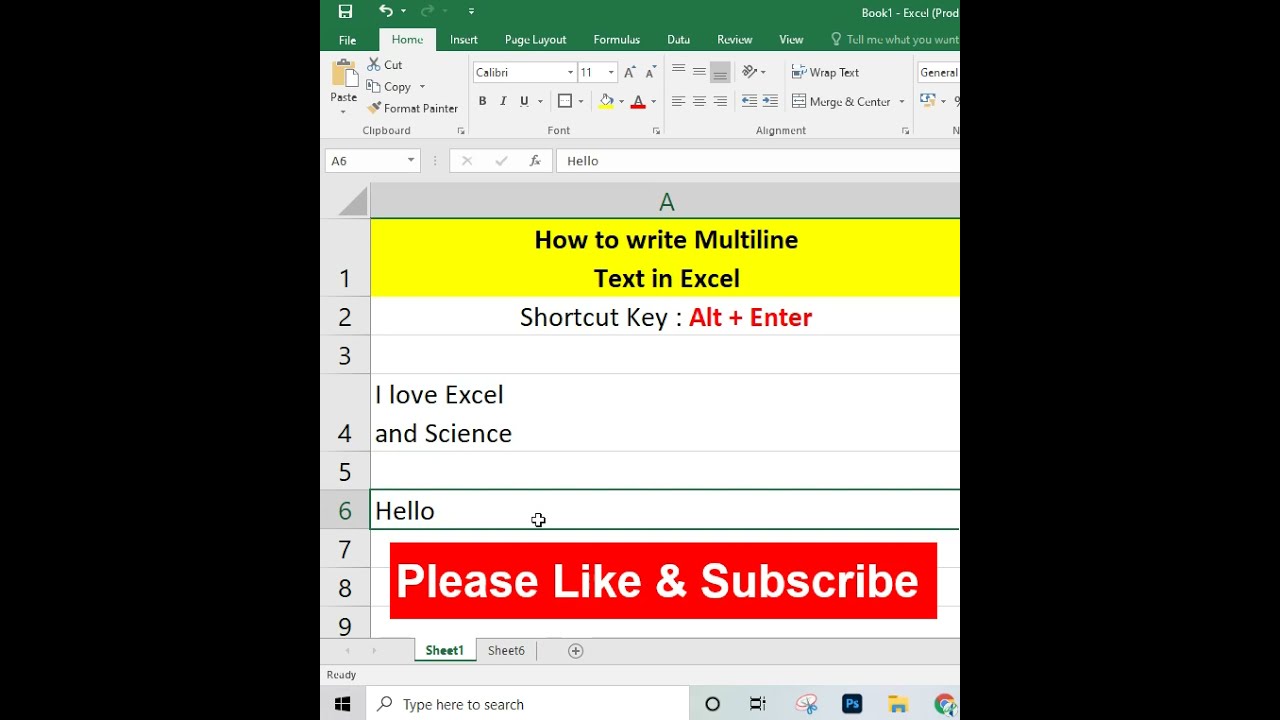Select column A header
The image size is (1280, 720).
pyautogui.click(x=665, y=202)
